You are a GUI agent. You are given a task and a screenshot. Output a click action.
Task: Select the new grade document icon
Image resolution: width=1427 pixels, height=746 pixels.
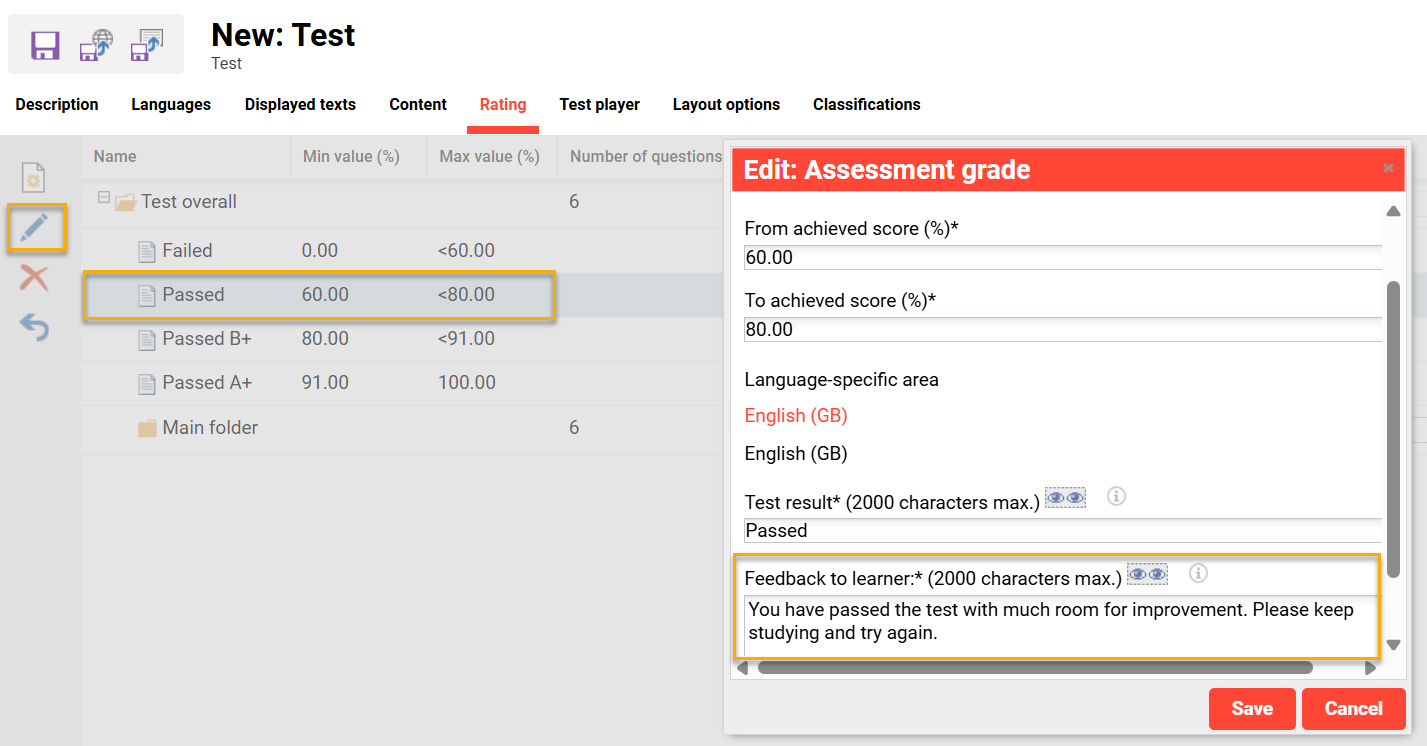(35, 177)
